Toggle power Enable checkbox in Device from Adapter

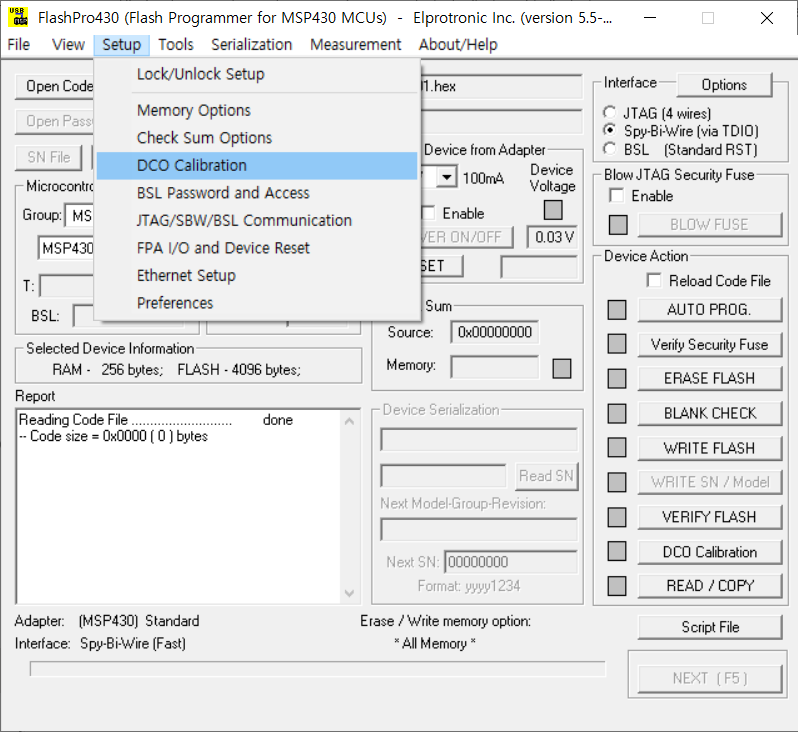pyautogui.click(x=429, y=213)
